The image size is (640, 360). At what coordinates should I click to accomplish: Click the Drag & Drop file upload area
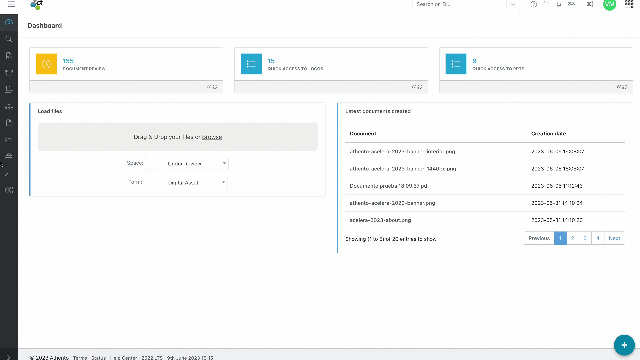[178, 137]
